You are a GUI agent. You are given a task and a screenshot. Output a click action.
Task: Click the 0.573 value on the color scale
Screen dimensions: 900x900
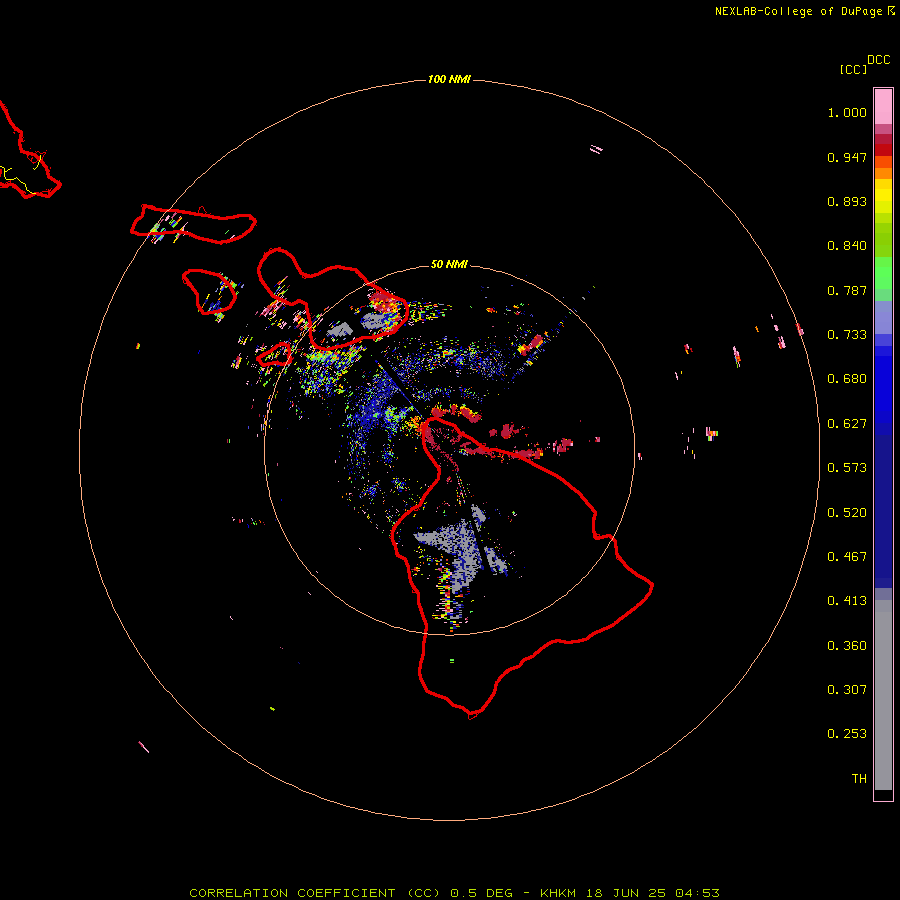(x=847, y=468)
